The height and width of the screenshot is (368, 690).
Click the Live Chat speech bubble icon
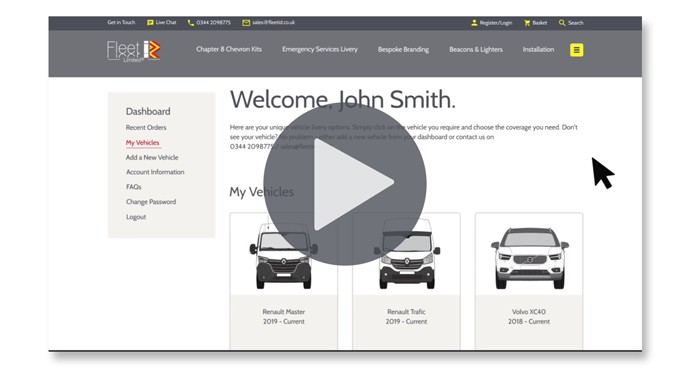pos(150,22)
